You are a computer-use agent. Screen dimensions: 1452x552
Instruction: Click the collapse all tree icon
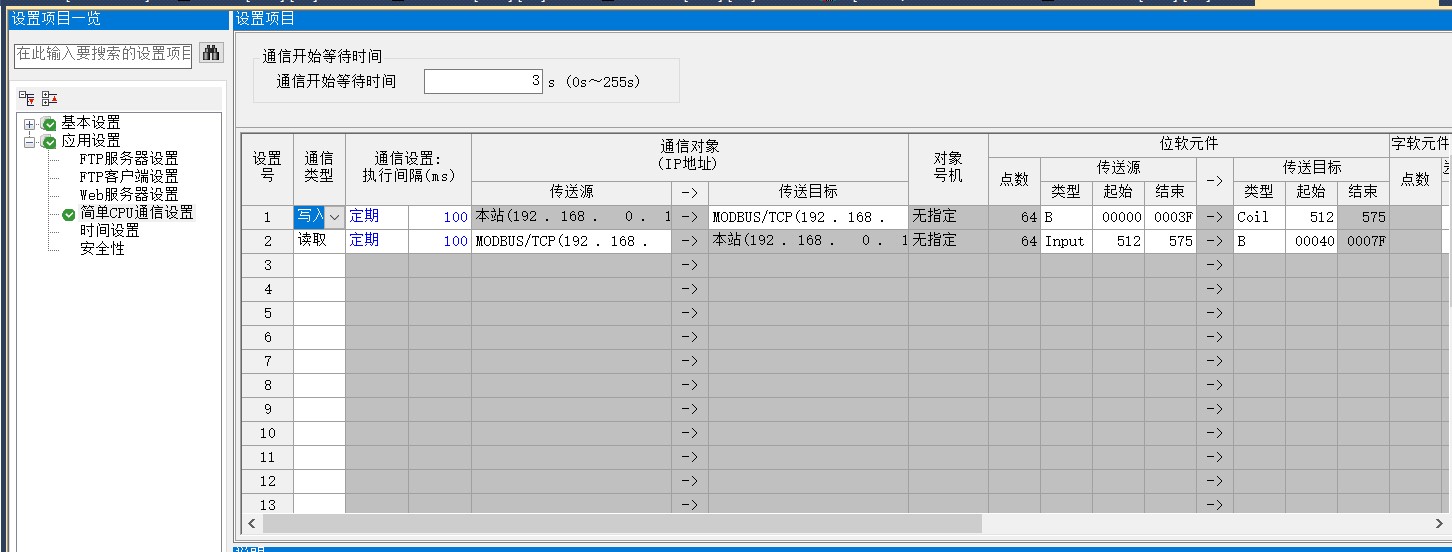click(x=49, y=98)
